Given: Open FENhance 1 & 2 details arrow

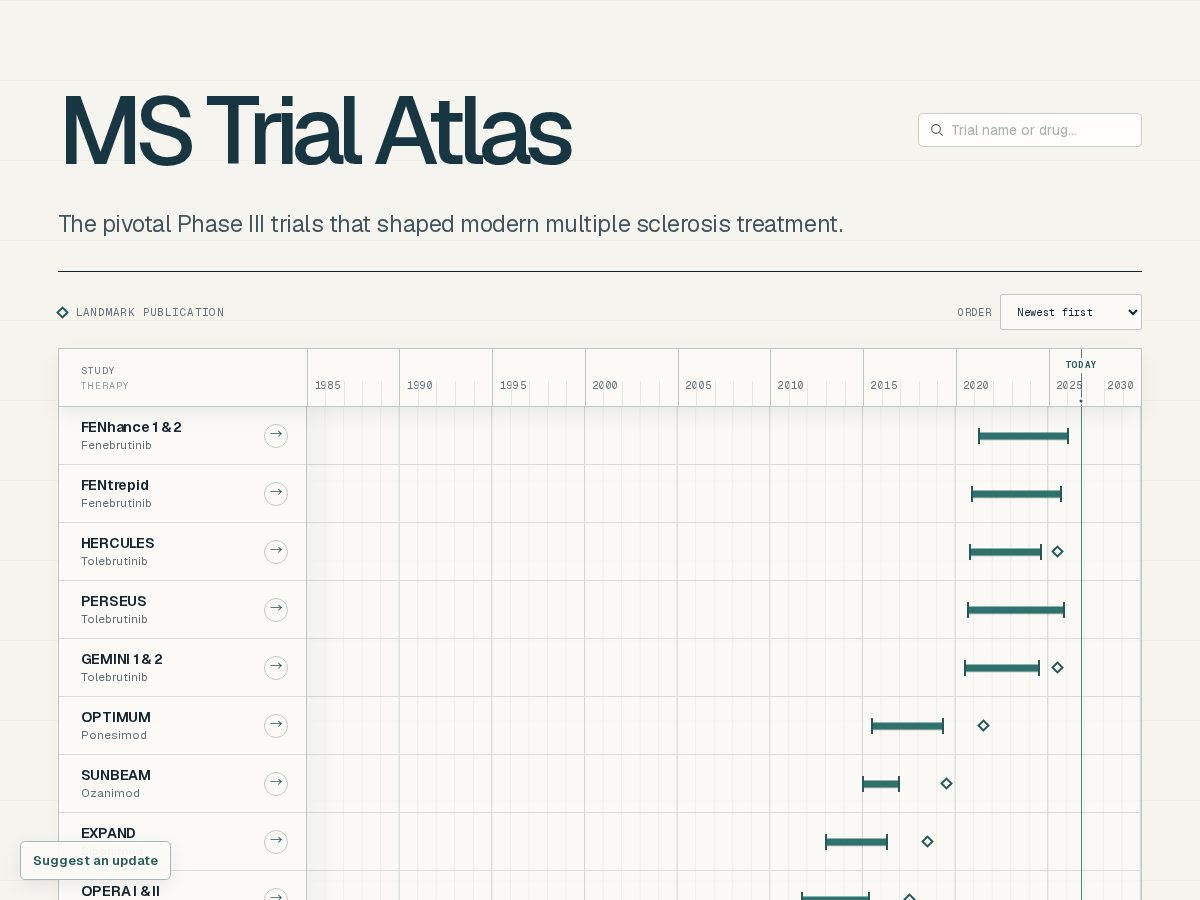Looking at the screenshot, I should (276, 435).
